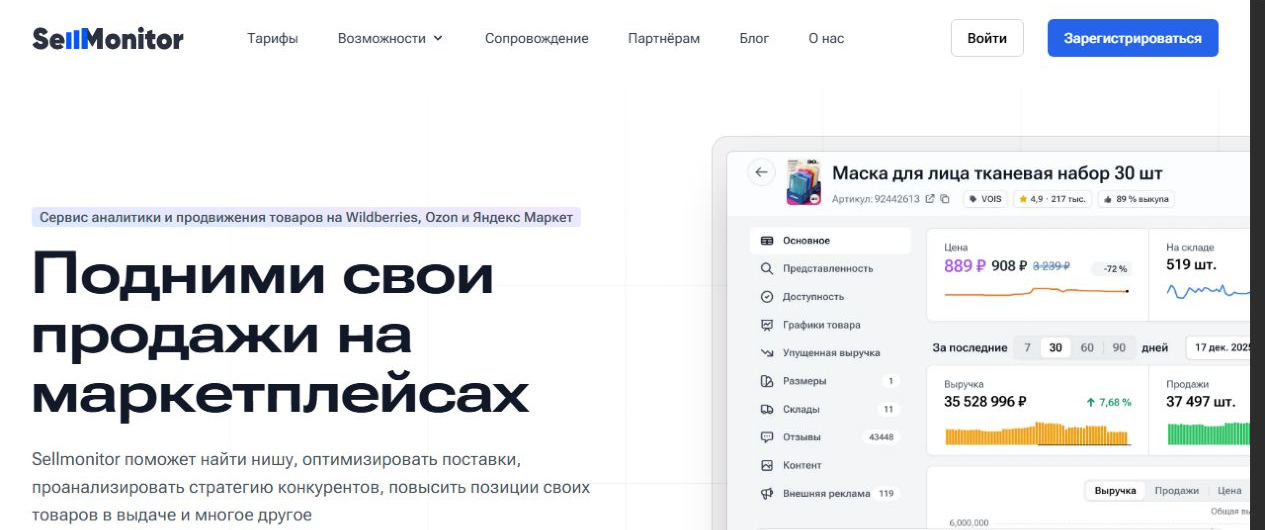1265x530 pixels.
Task: Click the orange price trend line chart
Action: pos(1037,292)
